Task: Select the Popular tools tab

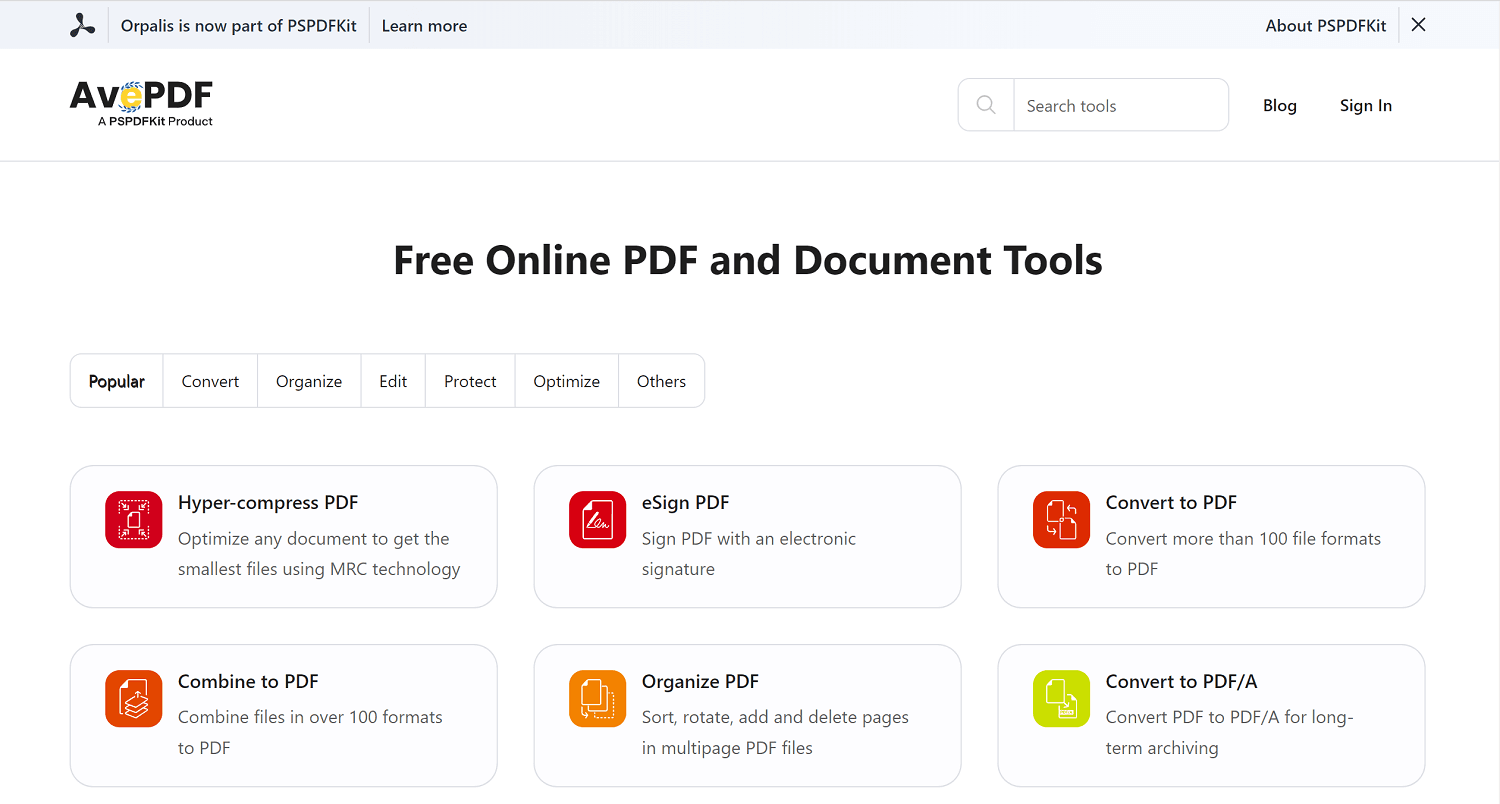Action: point(116,380)
